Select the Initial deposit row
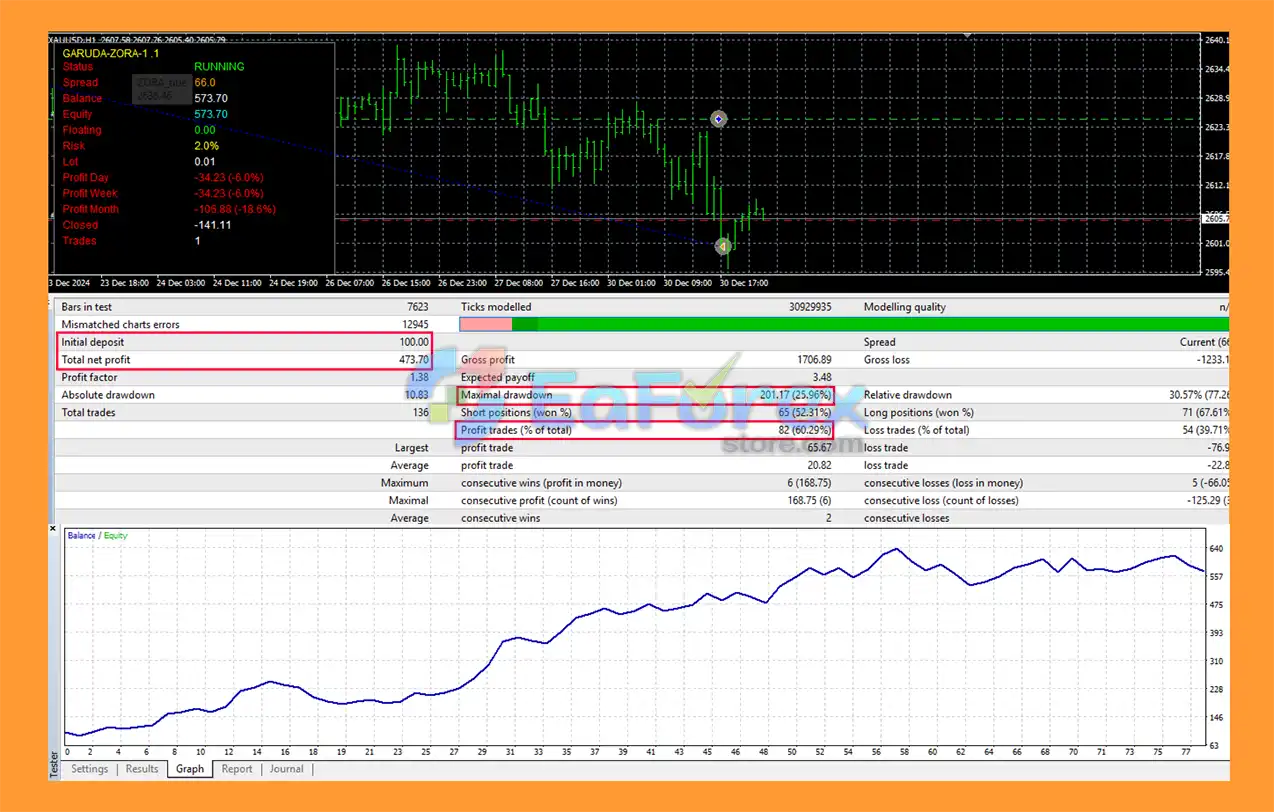 click(x=245, y=342)
